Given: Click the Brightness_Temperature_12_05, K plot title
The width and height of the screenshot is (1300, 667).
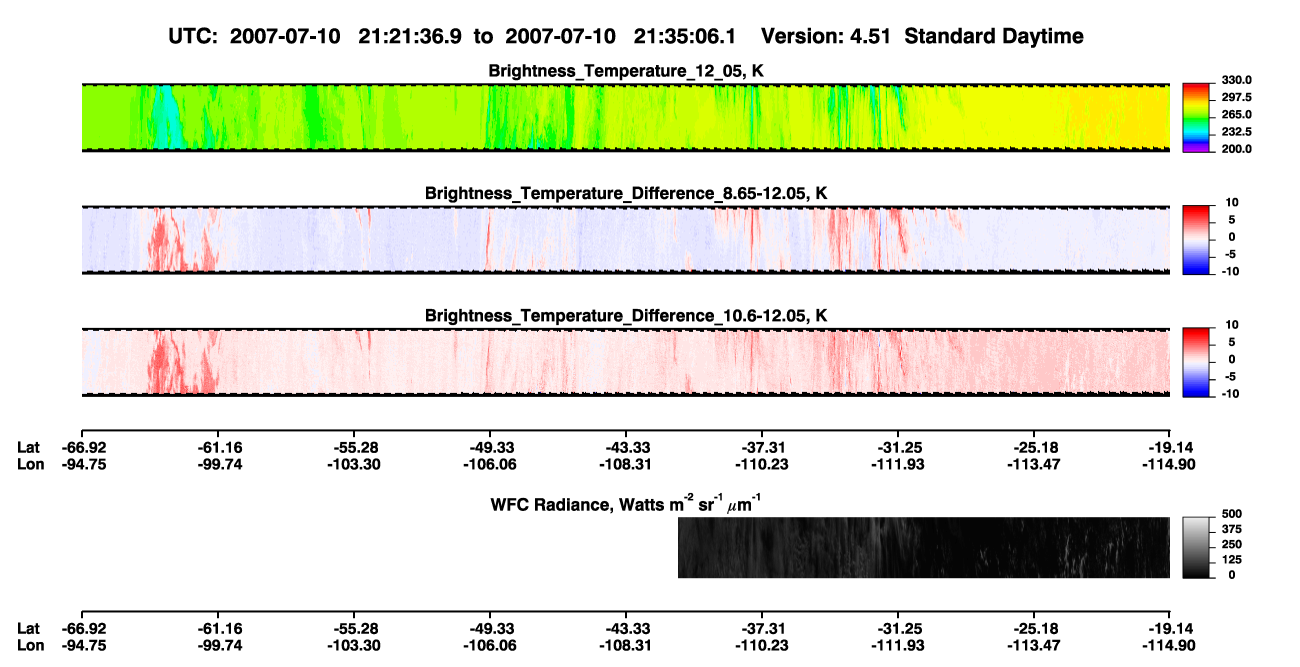Looking at the screenshot, I should (626, 71).
